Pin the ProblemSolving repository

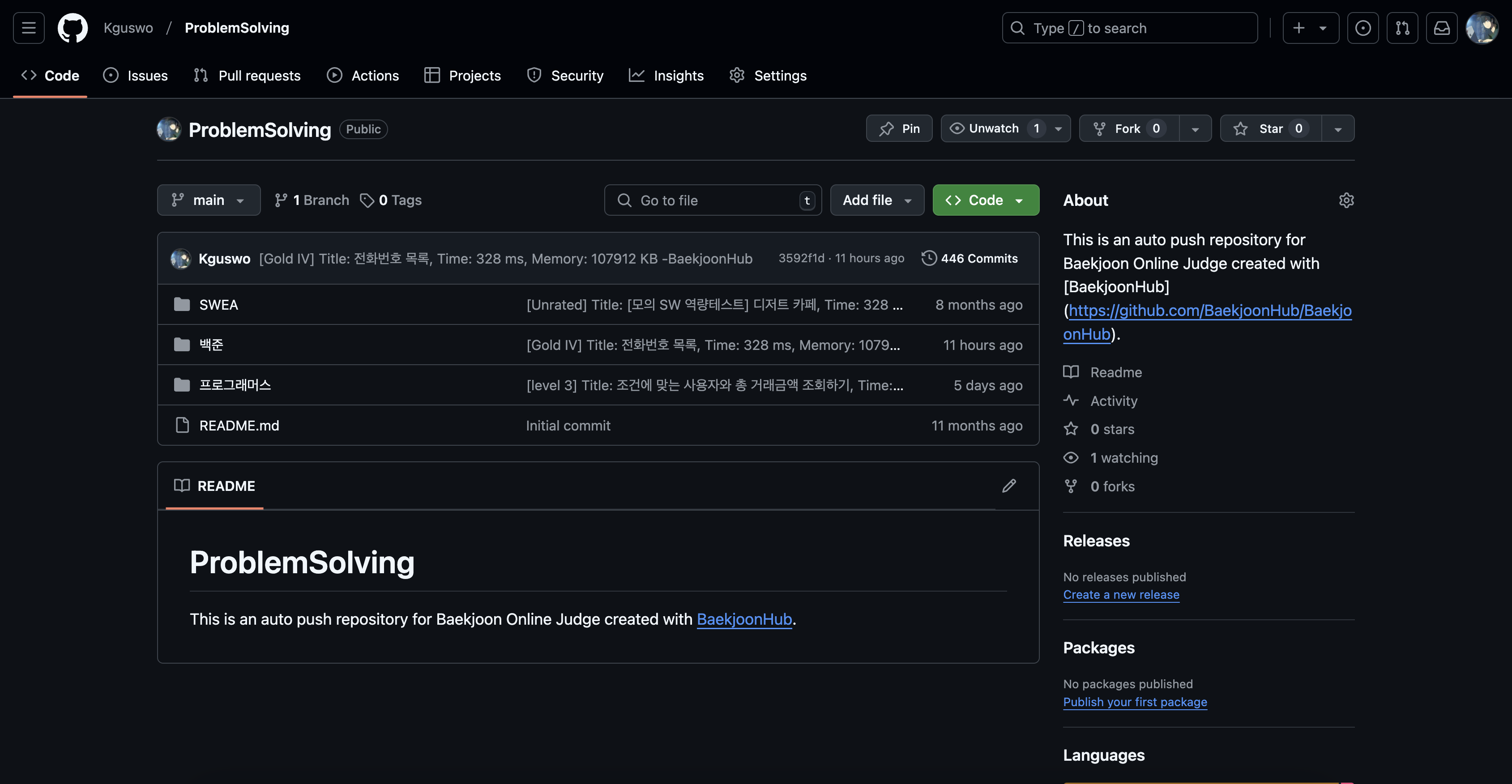click(899, 128)
